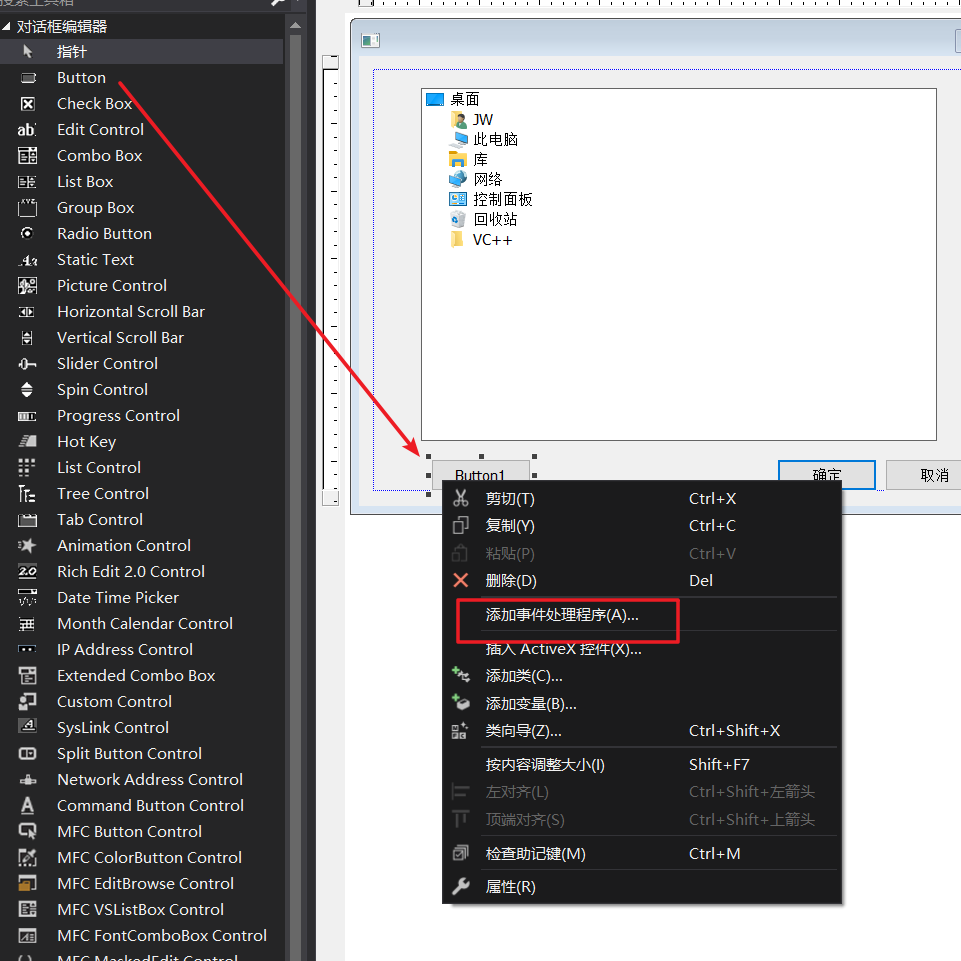Choose the Month Calendar Control icon

coord(27,625)
